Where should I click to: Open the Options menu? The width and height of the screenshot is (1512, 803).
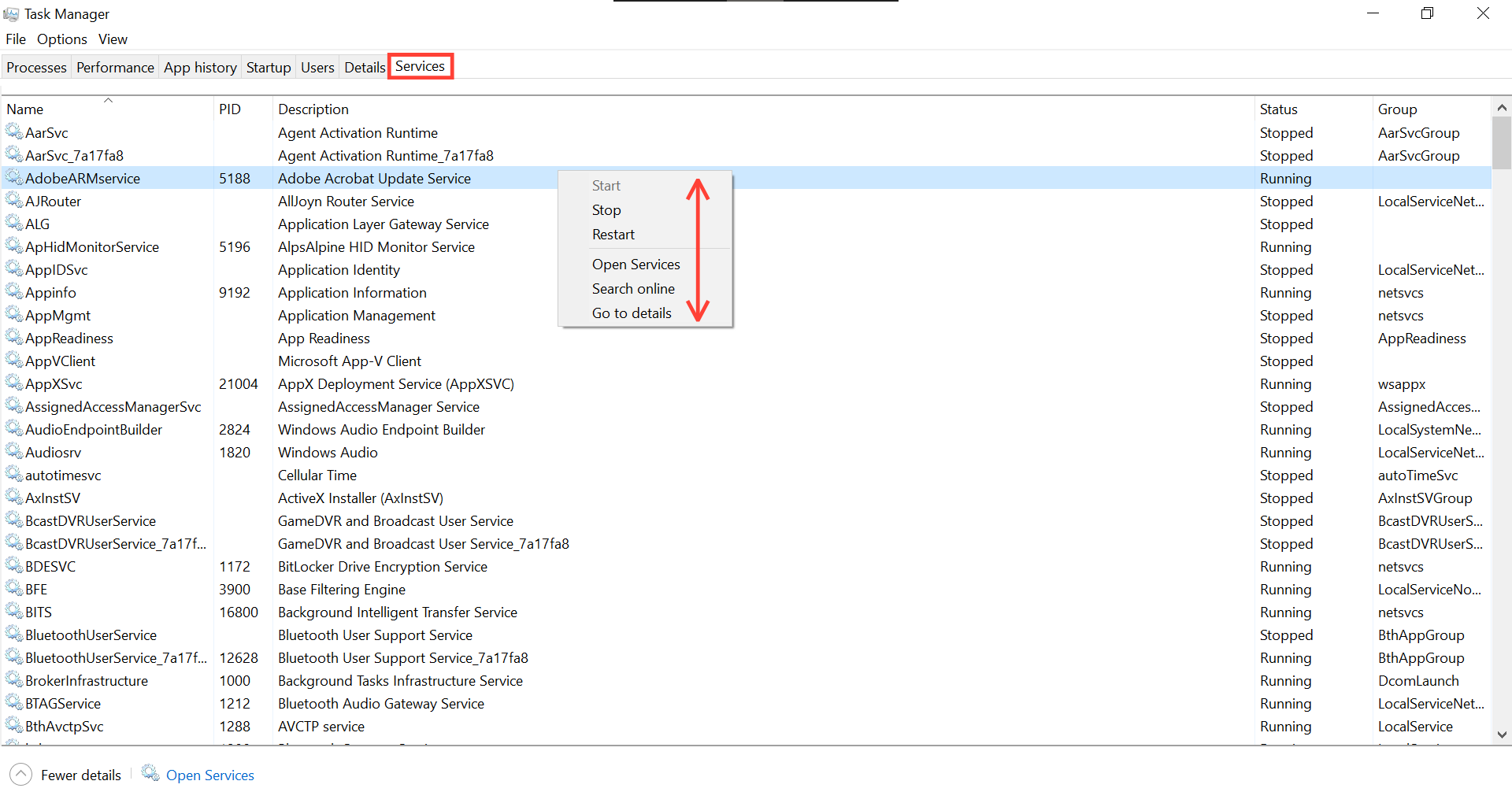(x=61, y=39)
